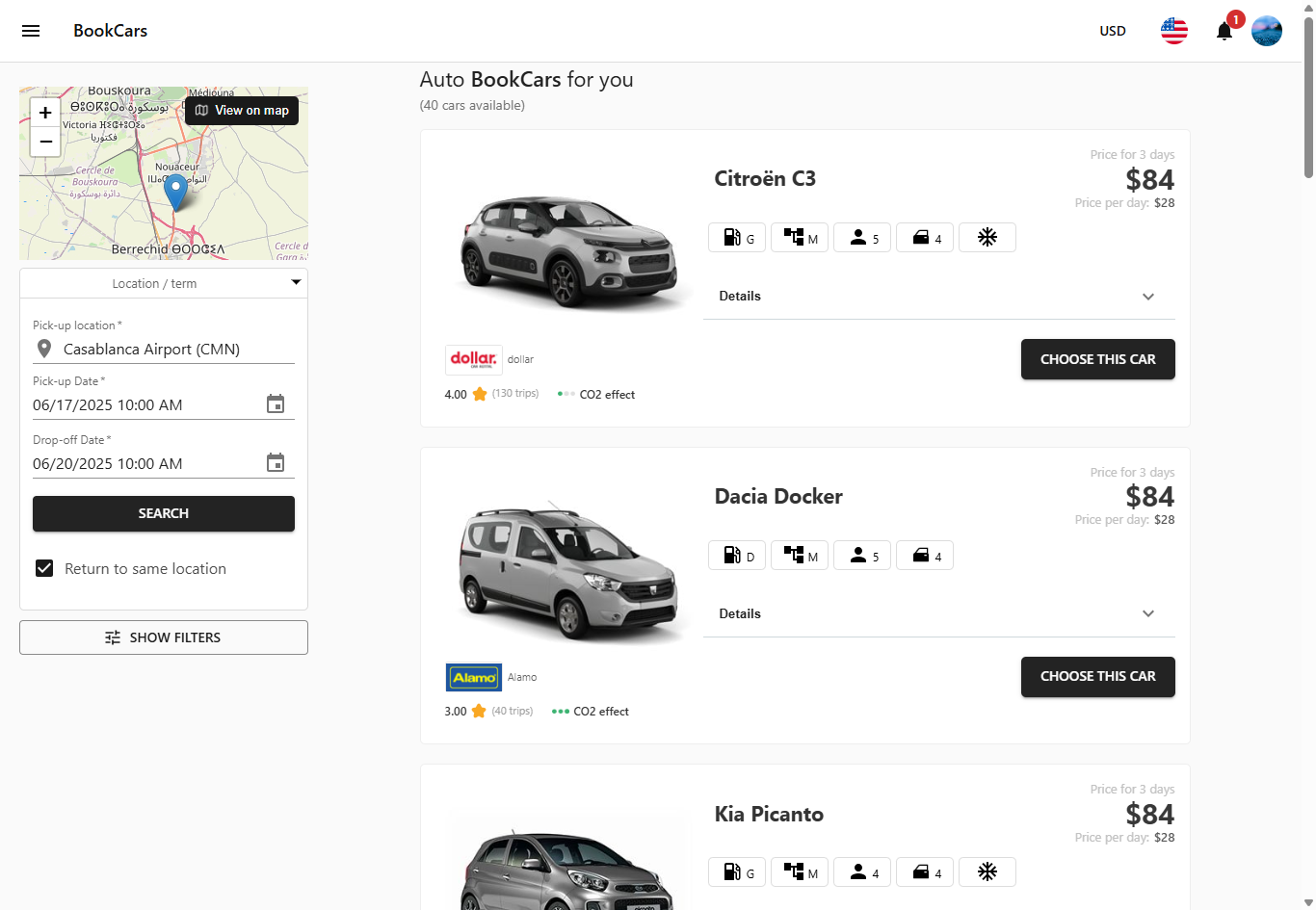Click the SEARCH button
The height and width of the screenshot is (910, 1316).
[164, 513]
